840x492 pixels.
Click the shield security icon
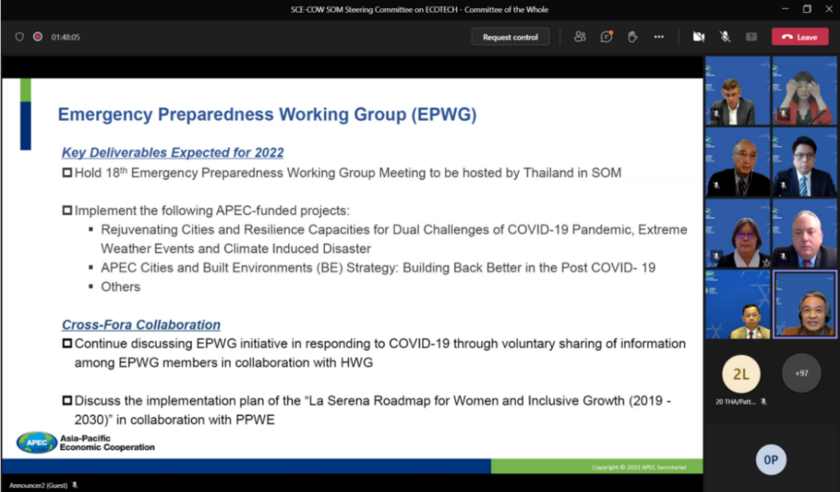pyautogui.click(x=19, y=37)
